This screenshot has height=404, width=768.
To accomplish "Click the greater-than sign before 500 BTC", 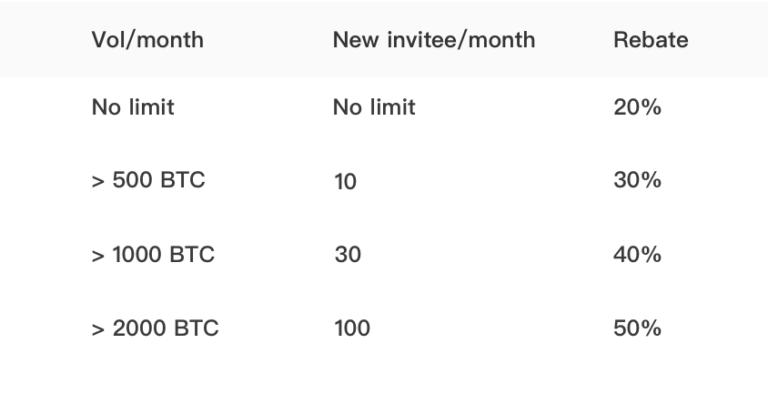I will (98, 182).
